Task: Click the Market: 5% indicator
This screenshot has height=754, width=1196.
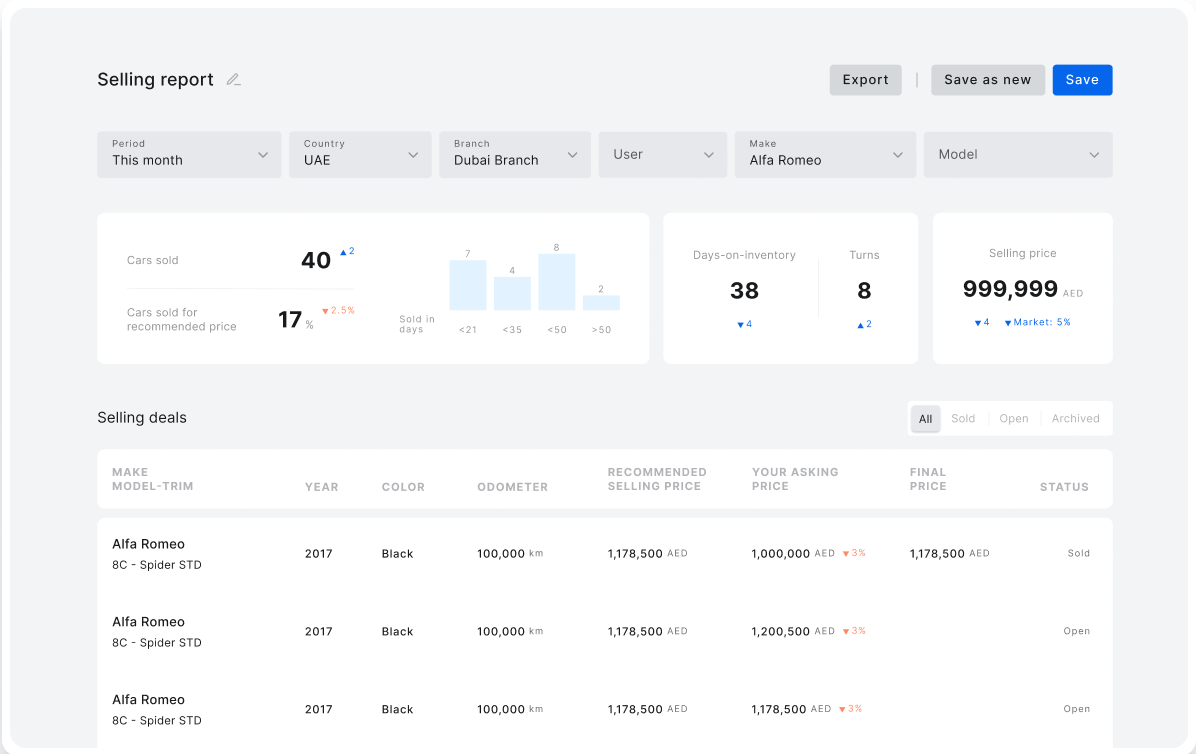Action: coord(1037,323)
